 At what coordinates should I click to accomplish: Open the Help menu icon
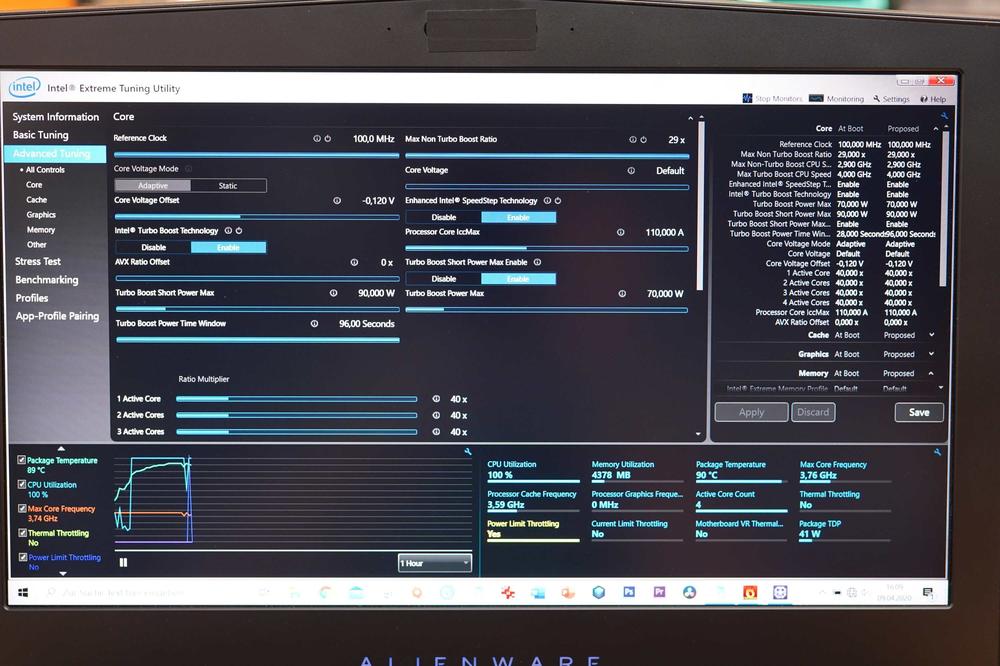[x=925, y=99]
